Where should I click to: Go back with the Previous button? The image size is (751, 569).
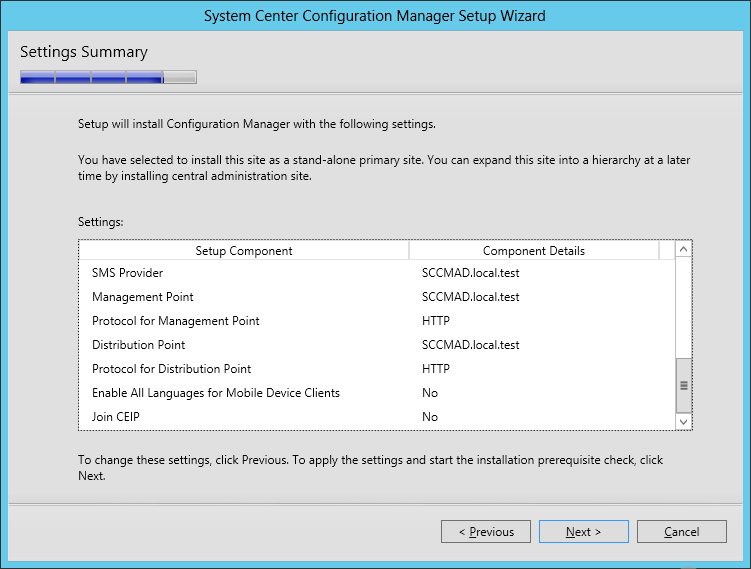486,532
